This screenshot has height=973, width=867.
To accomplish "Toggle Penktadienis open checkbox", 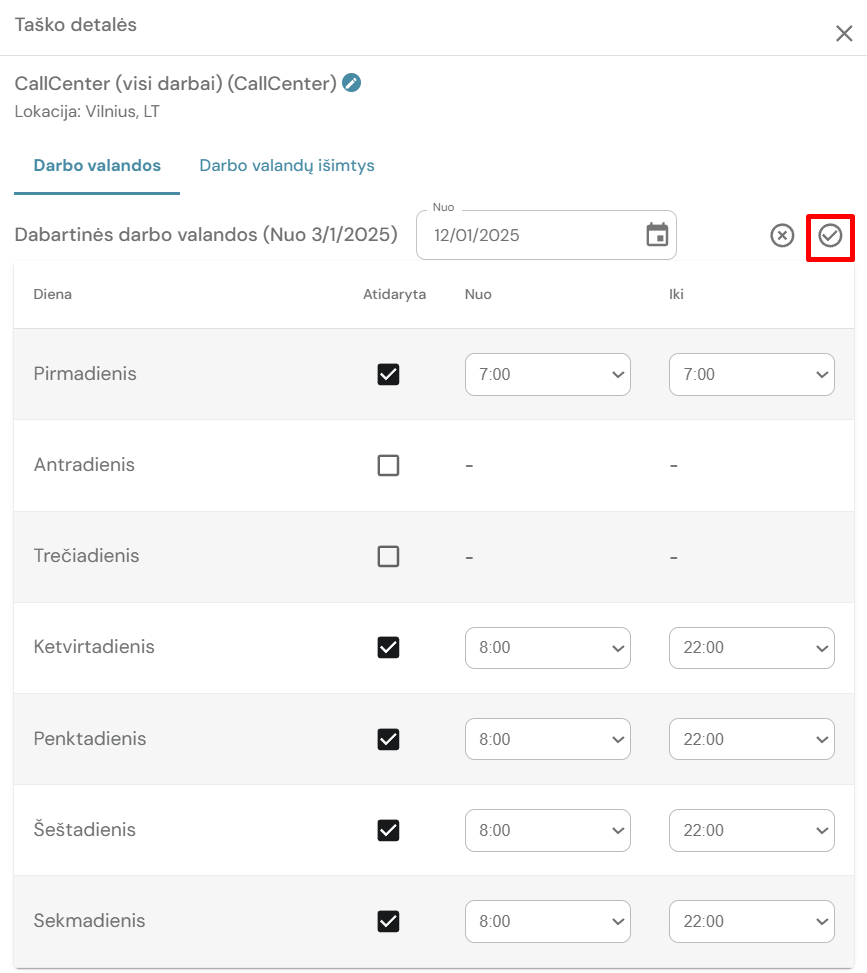I will (x=388, y=739).
